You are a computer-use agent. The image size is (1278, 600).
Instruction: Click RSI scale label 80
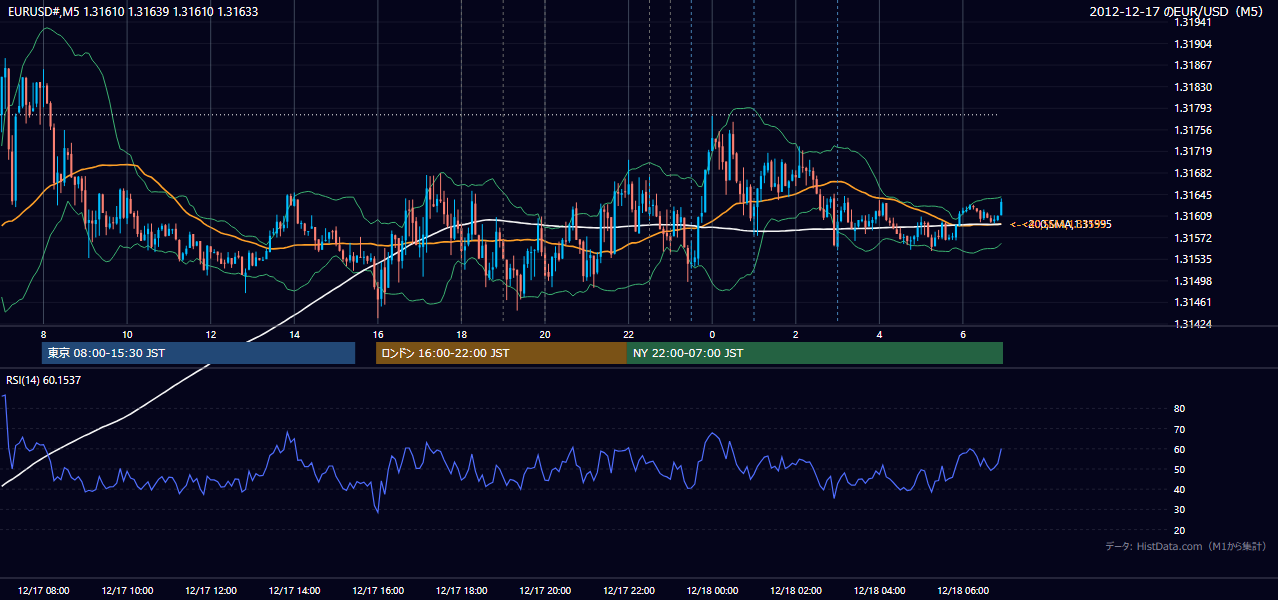click(x=1179, y=409)
